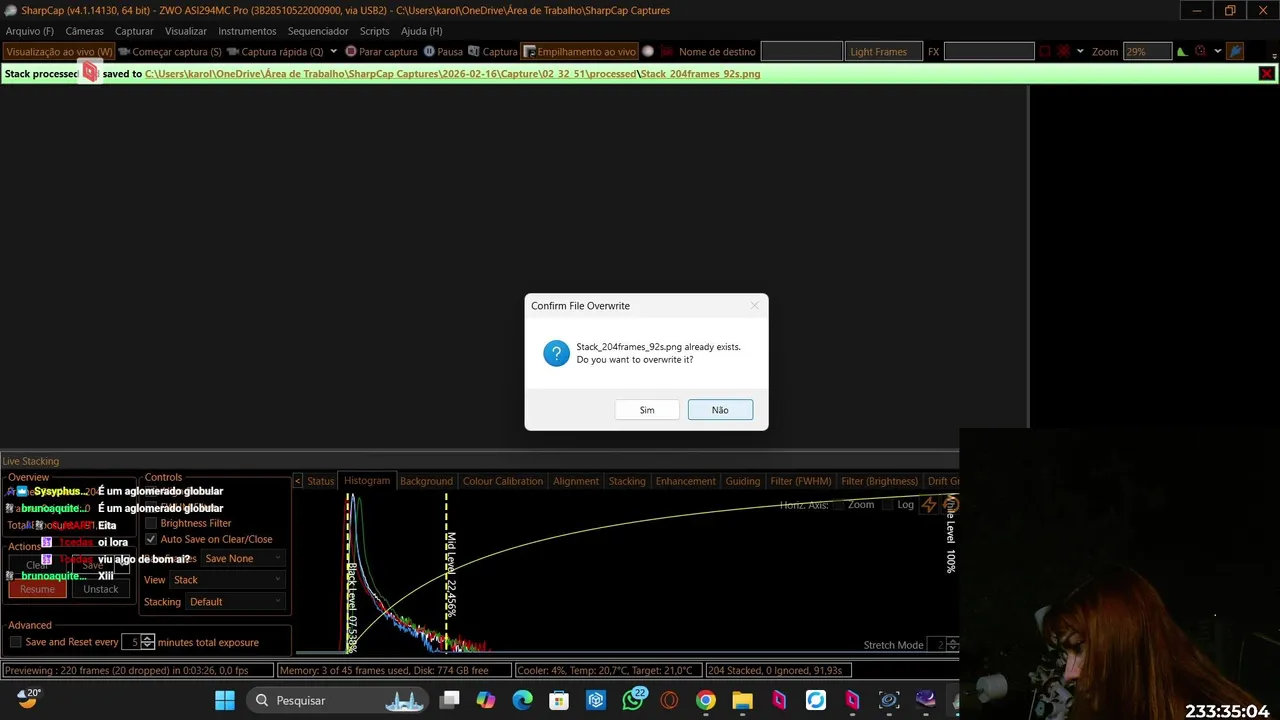Switch to the Status tab
The height and width of the screenshot is (720, 1280).
click(x=321, y=481)
